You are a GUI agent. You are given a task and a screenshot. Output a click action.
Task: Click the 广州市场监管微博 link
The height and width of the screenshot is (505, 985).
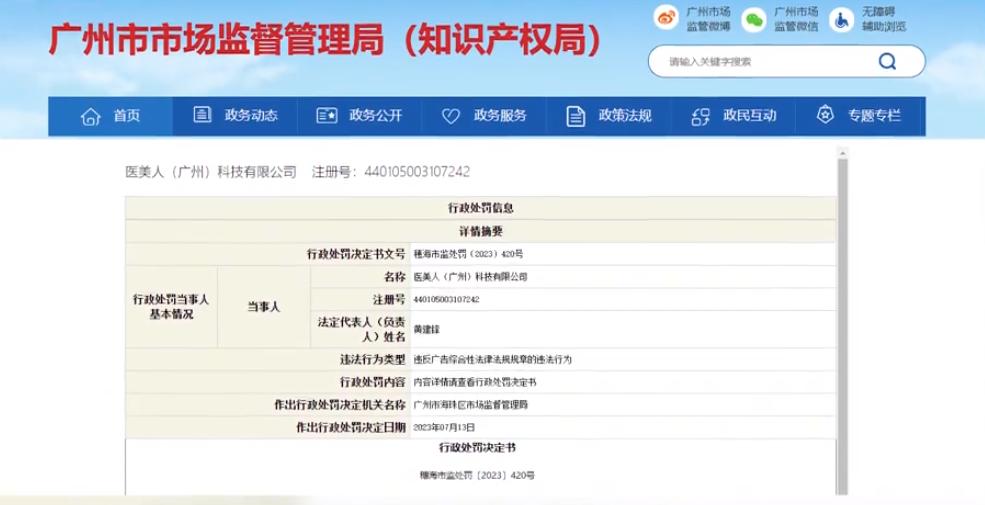(708, 19)
